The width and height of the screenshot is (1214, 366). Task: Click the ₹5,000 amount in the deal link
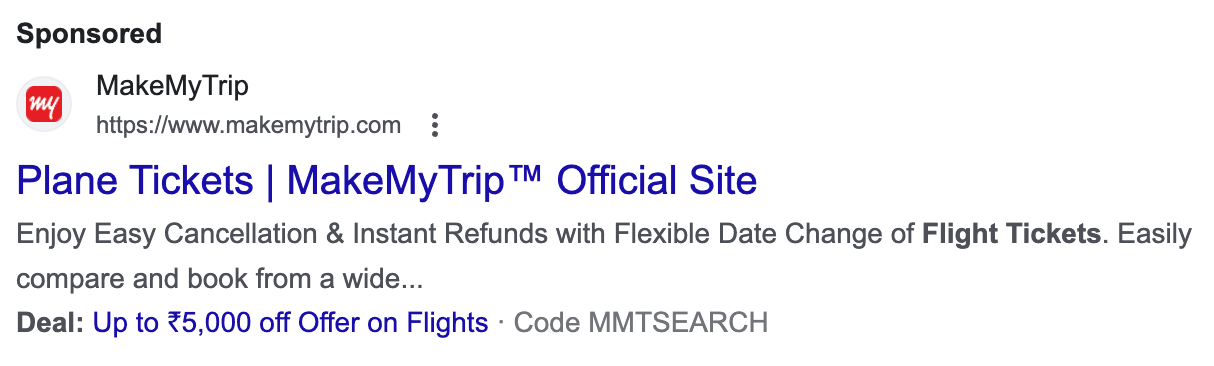[x=209, y=323]
